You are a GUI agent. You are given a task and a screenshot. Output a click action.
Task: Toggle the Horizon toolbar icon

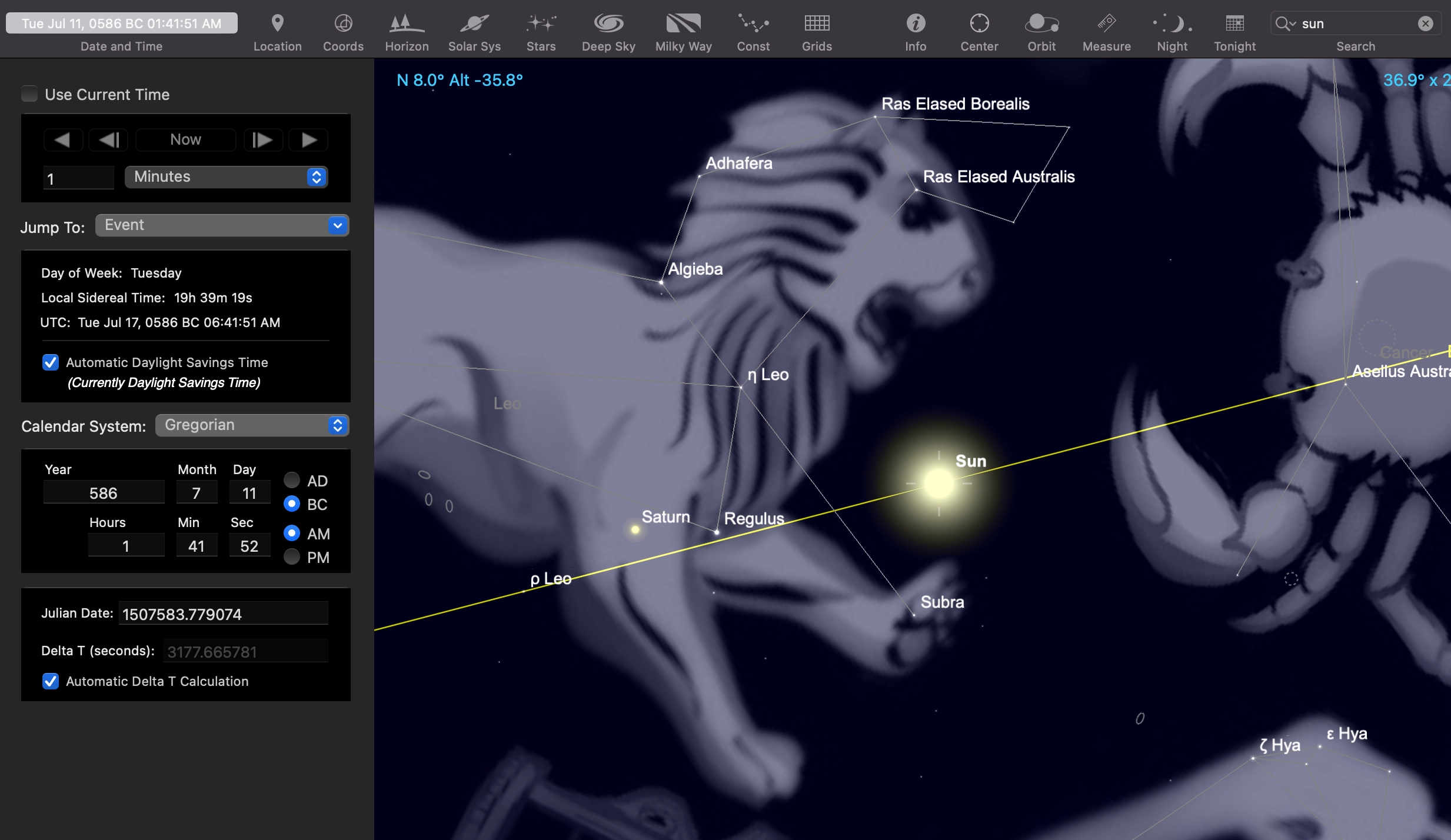(407, 24)
